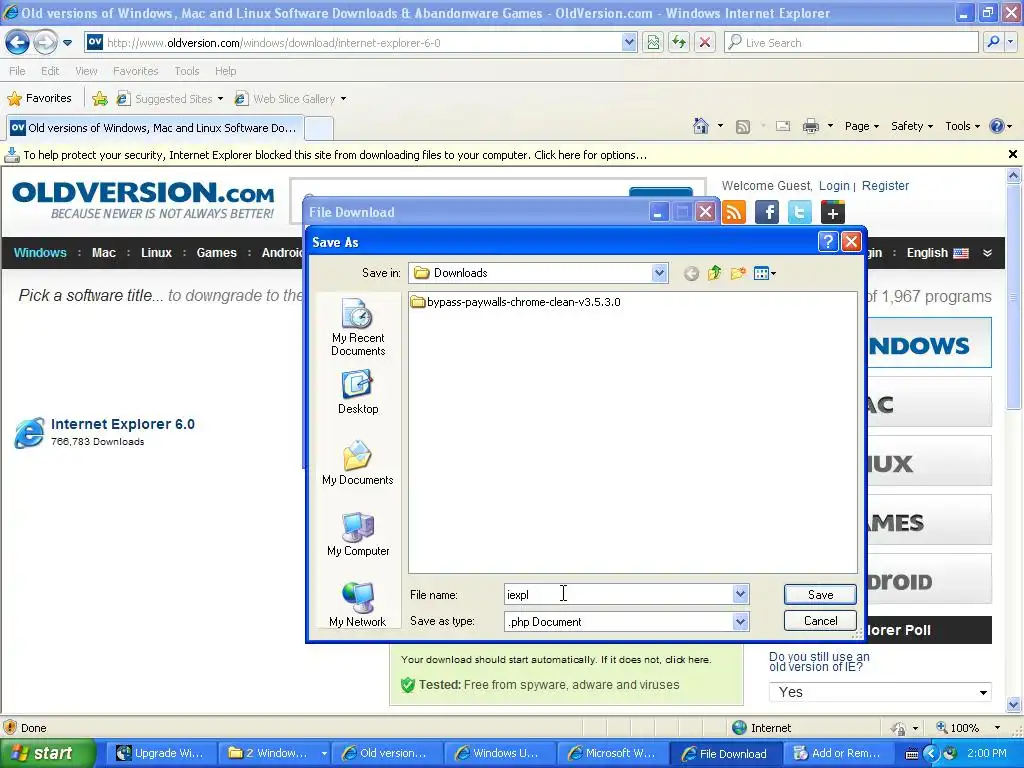Screen dimensions: 1024x768
Task: Click the red stop loading icon
Action: click(705, 42)
